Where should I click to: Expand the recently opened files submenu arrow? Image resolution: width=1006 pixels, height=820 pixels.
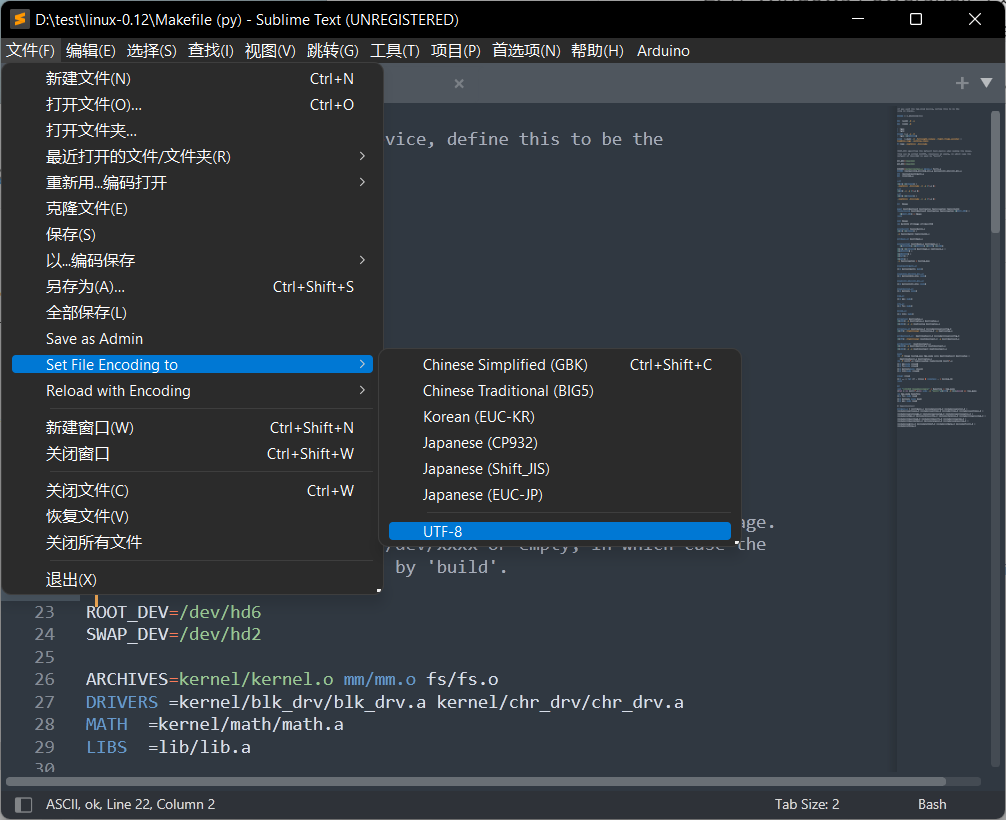[362, 156]
